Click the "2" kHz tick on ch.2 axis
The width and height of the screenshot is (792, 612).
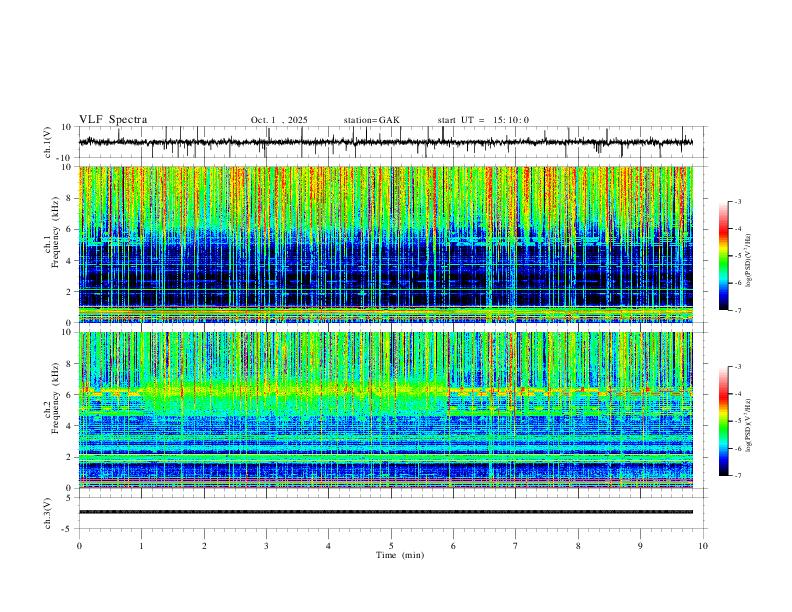click(x=69, y=457)
